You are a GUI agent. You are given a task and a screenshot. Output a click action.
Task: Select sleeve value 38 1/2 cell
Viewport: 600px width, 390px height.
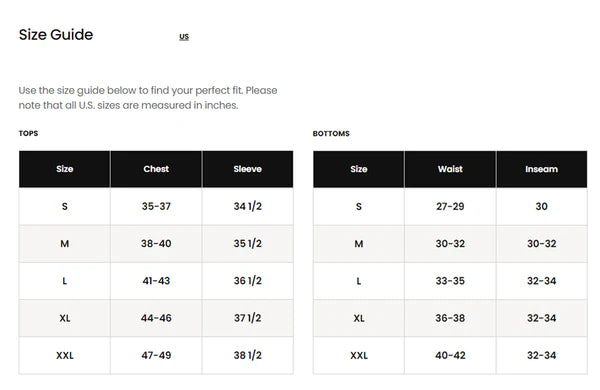248,355
